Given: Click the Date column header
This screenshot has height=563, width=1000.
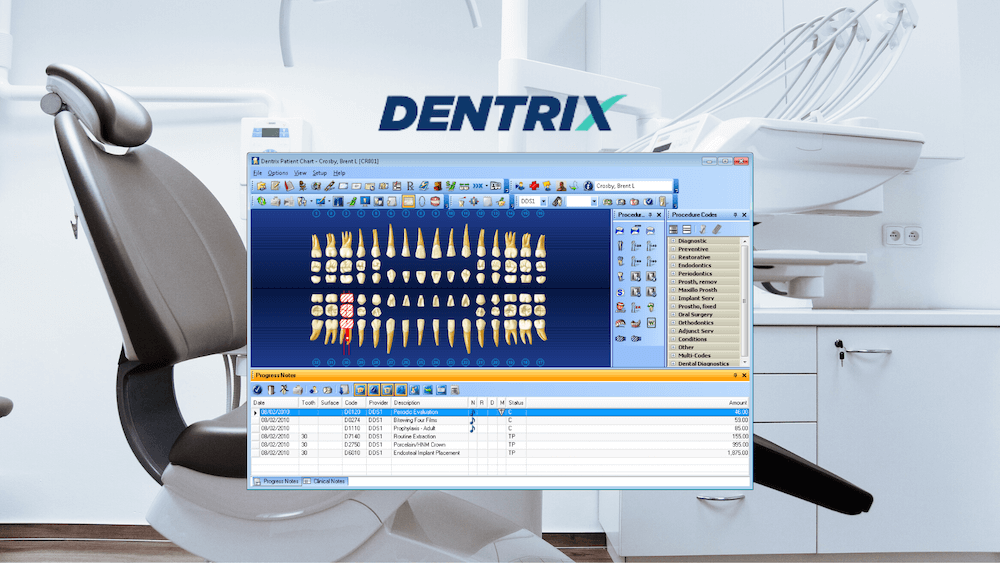Looking at the screenshot, I should click(x=275, y=403).
